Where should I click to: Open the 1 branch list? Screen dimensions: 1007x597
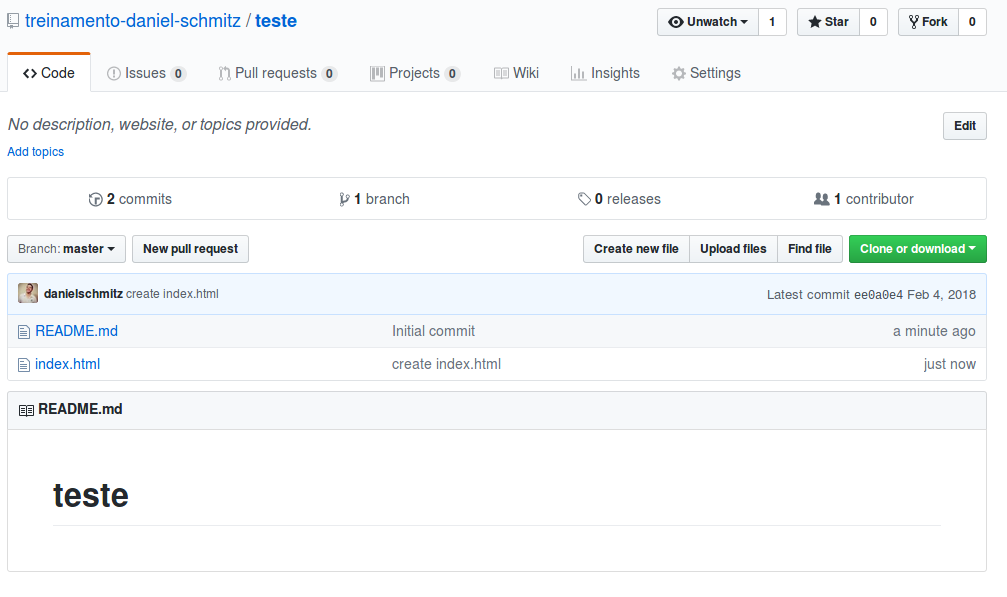click(374, 199)
